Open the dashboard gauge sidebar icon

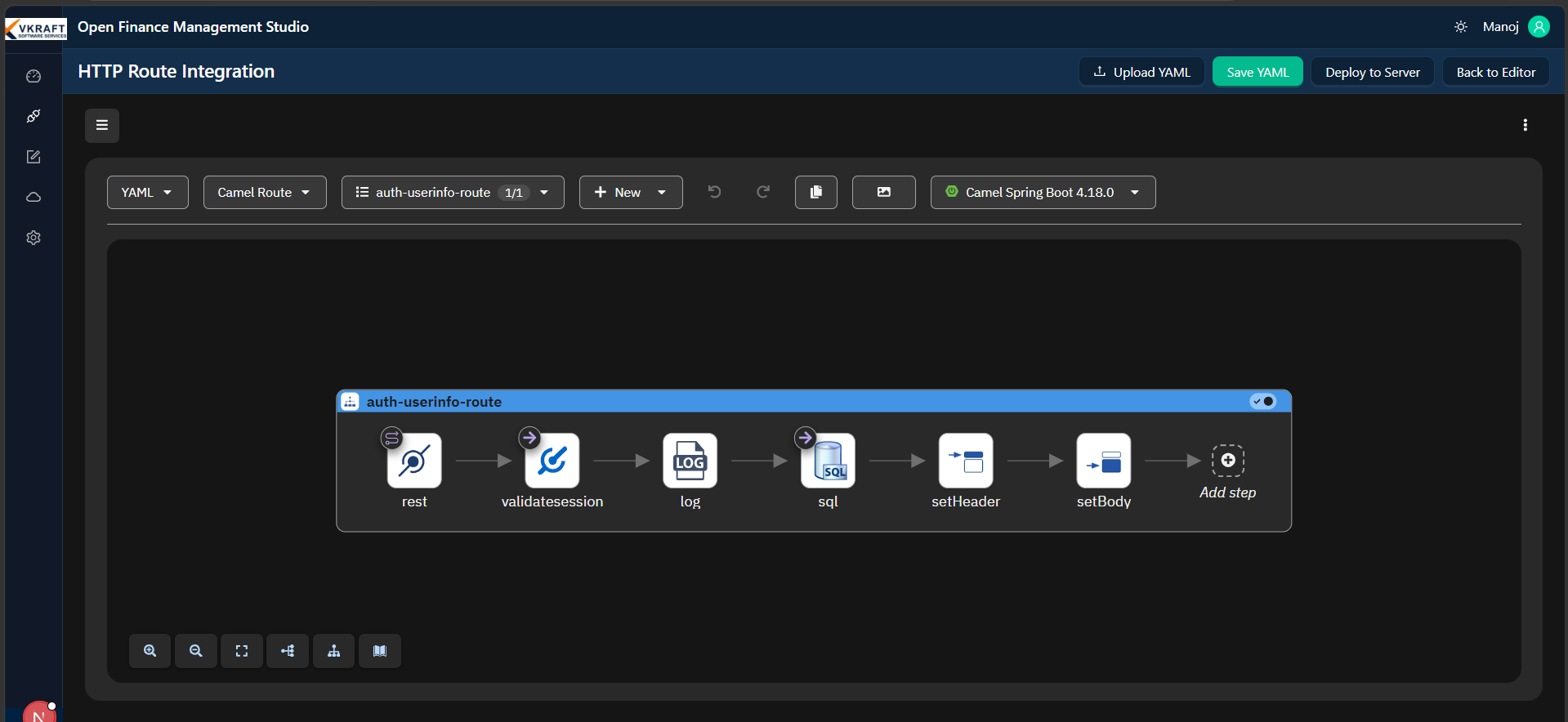coord(34,76)
